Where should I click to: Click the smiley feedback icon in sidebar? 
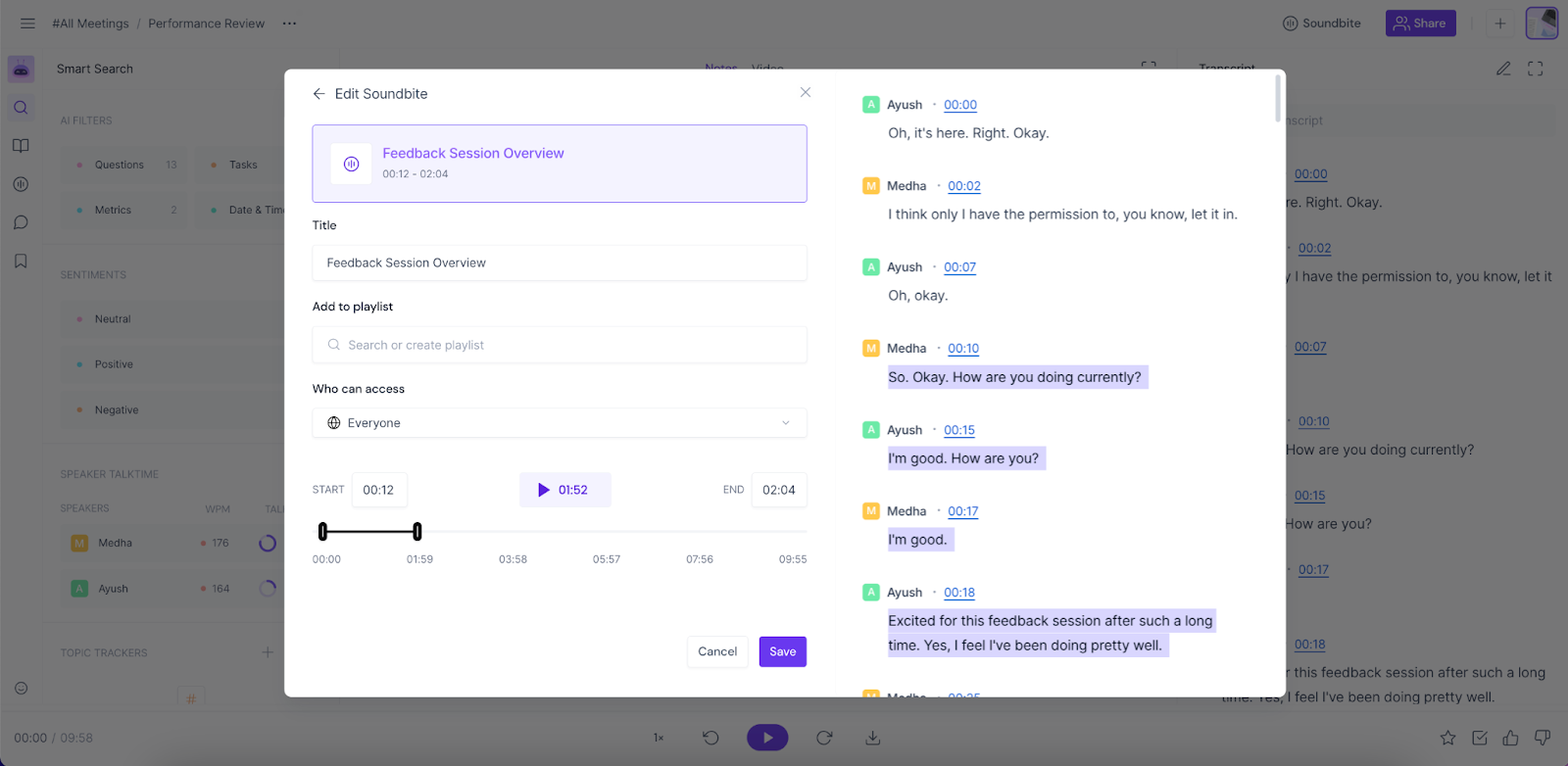21,689
